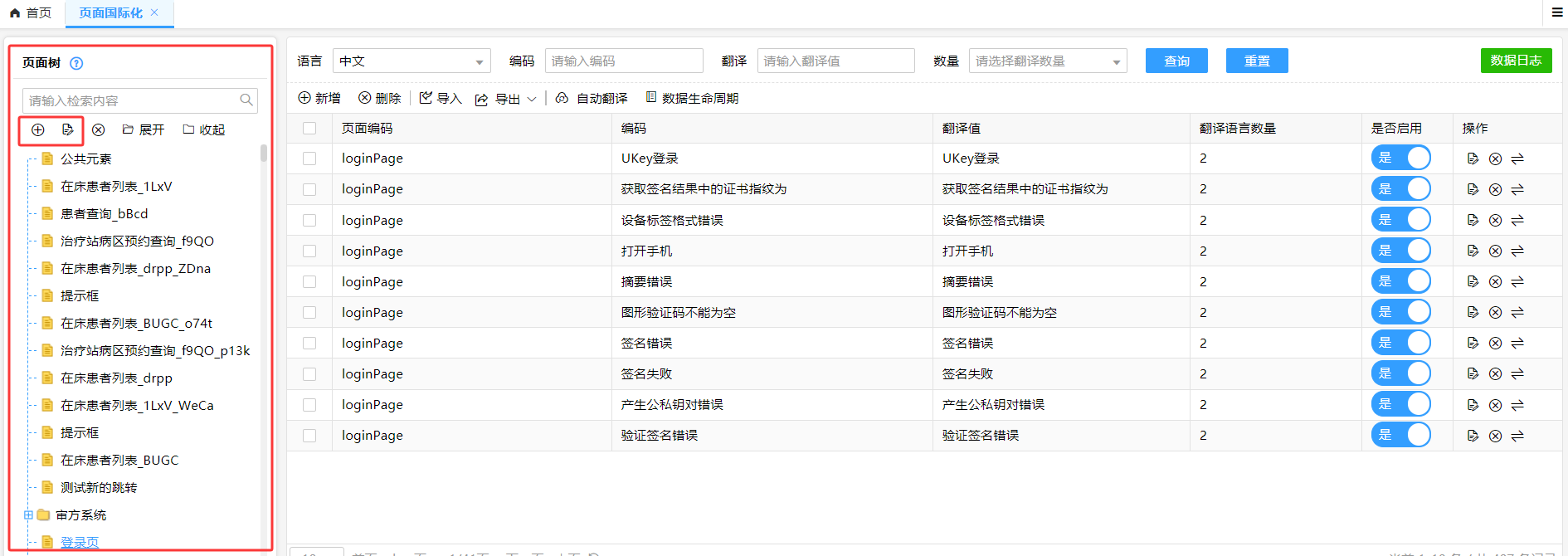Click edit icon for UKey登录 row
The height and width of the screenshot is (556, 1568).
coord(1473,159)
